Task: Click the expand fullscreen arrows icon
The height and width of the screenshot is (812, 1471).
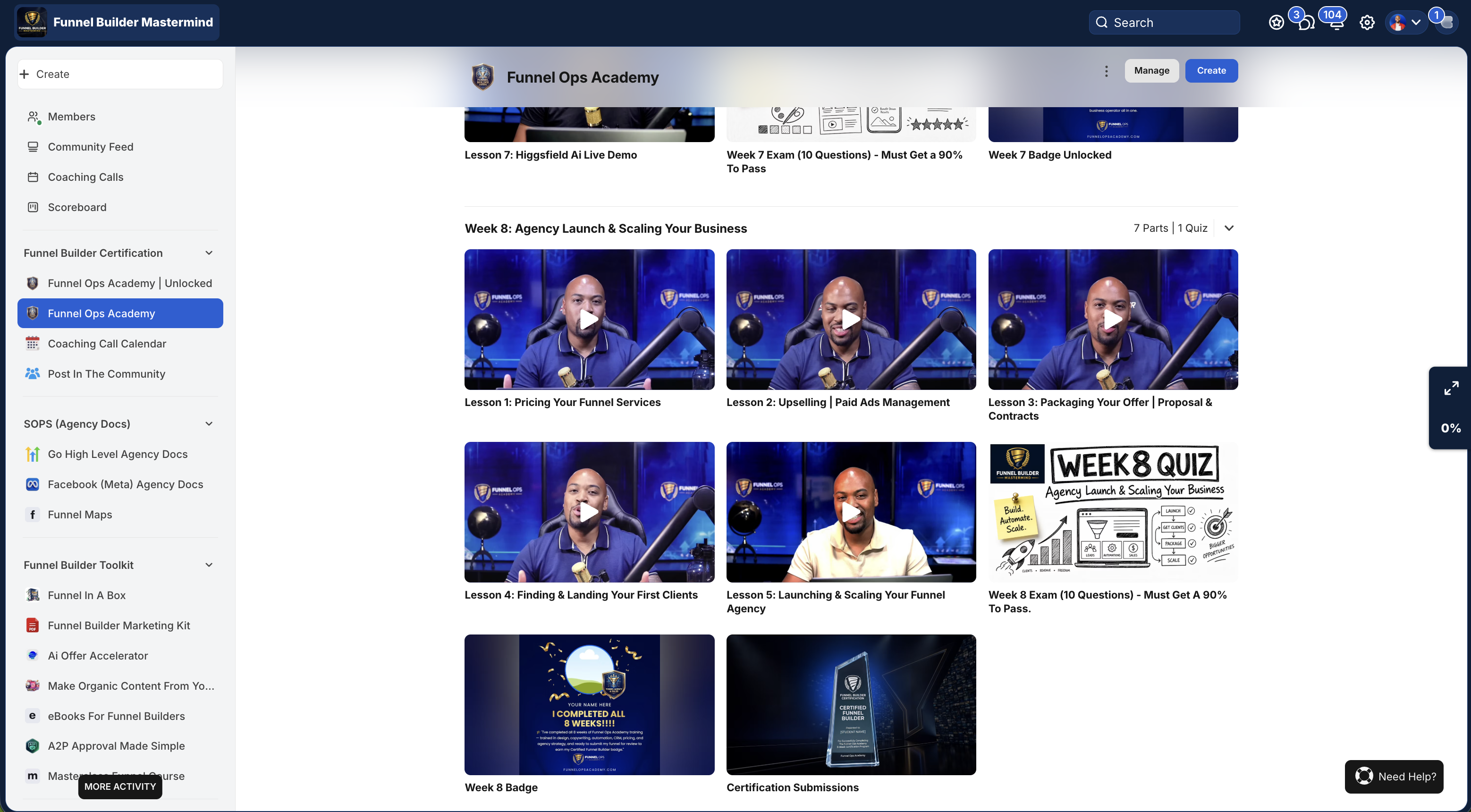Action: [1451, 389]
